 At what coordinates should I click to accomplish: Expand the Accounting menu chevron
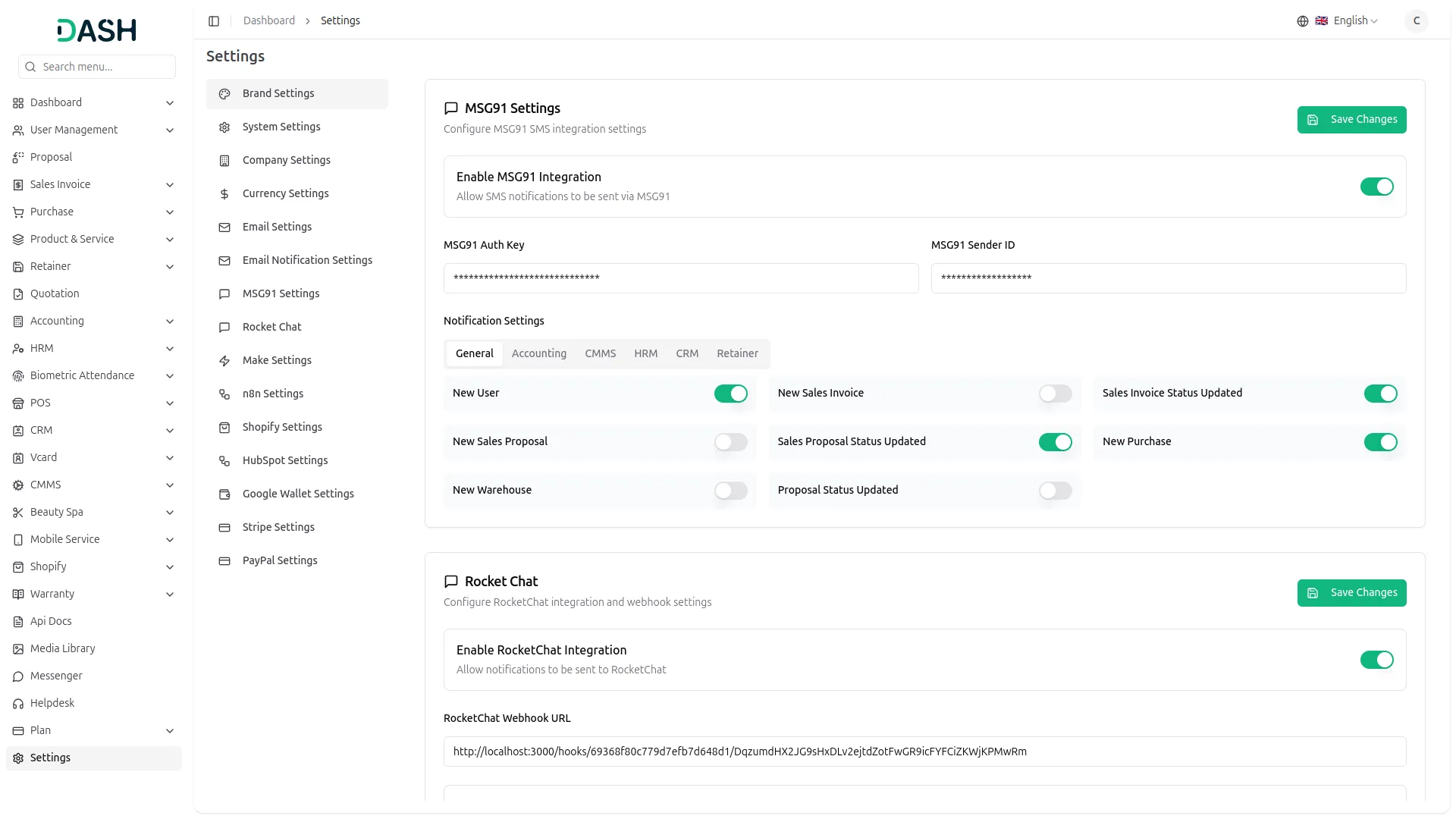point(170,322)
